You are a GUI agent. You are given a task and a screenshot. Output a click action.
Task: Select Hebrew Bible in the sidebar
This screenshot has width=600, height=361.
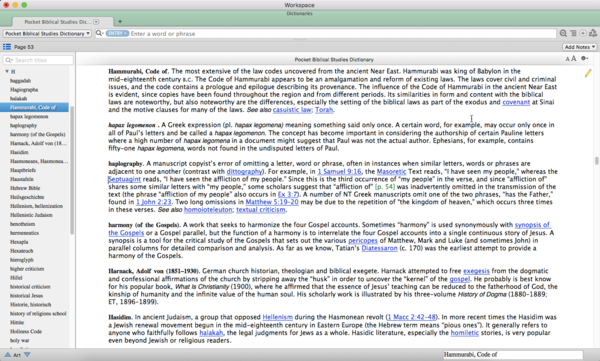25,188
